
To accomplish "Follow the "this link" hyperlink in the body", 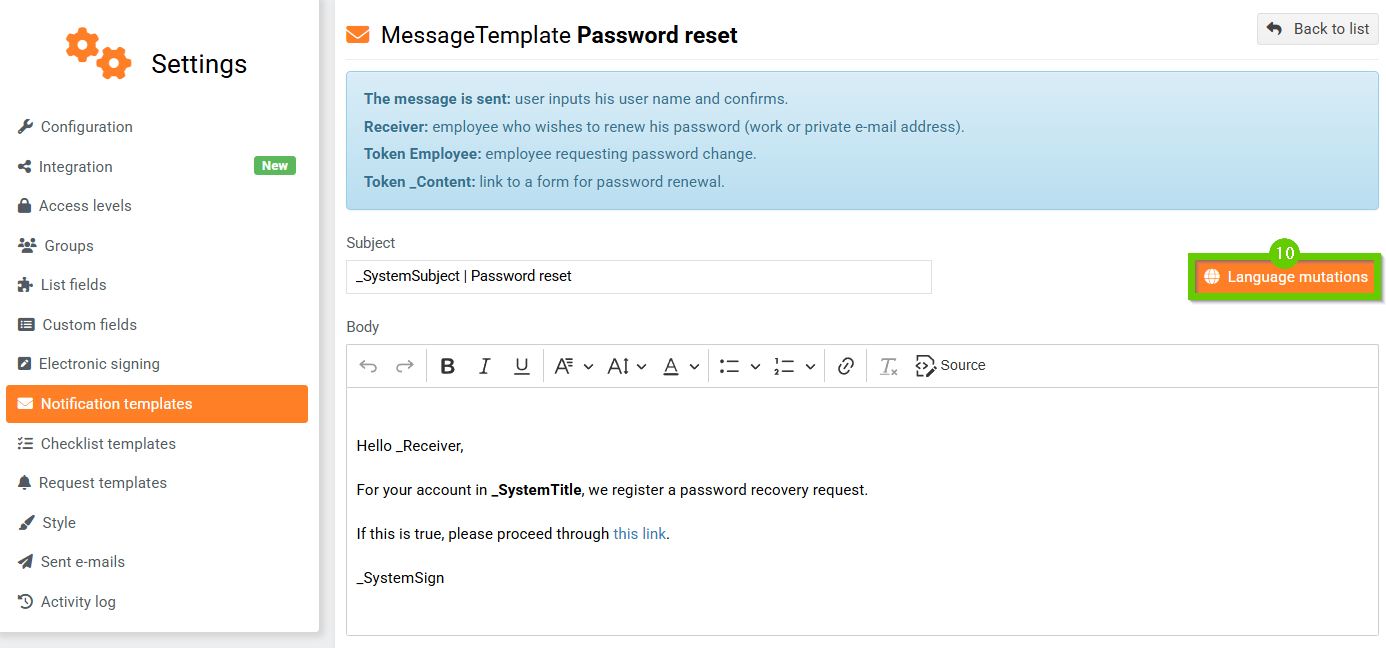I will [x=639, y=534].
